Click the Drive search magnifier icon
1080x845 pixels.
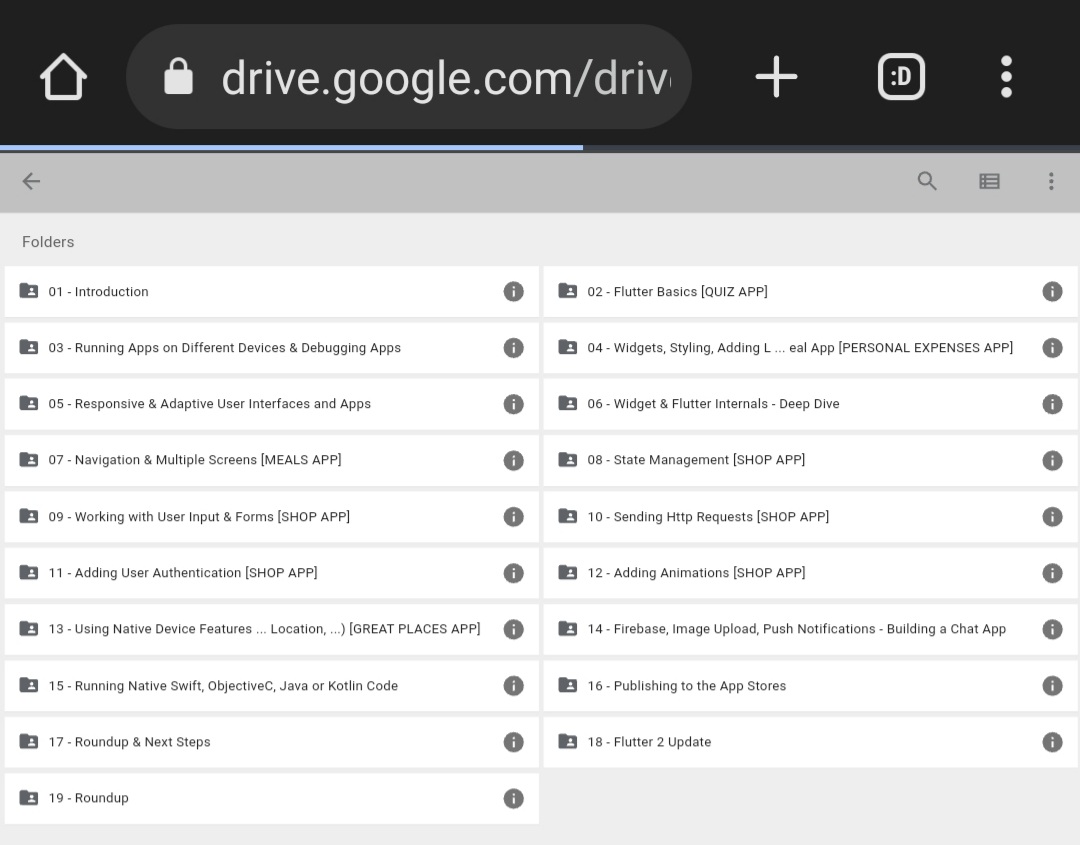[x=927, y=181]
